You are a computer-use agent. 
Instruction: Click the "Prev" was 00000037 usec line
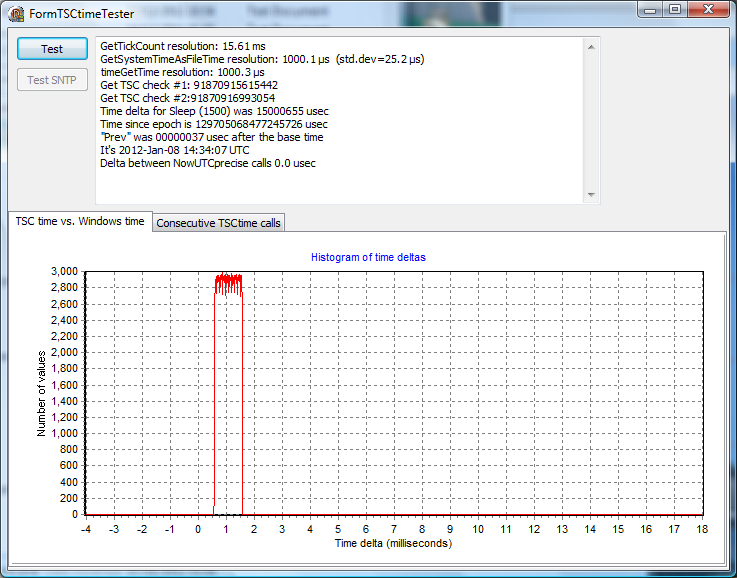(x=212, y=137)
